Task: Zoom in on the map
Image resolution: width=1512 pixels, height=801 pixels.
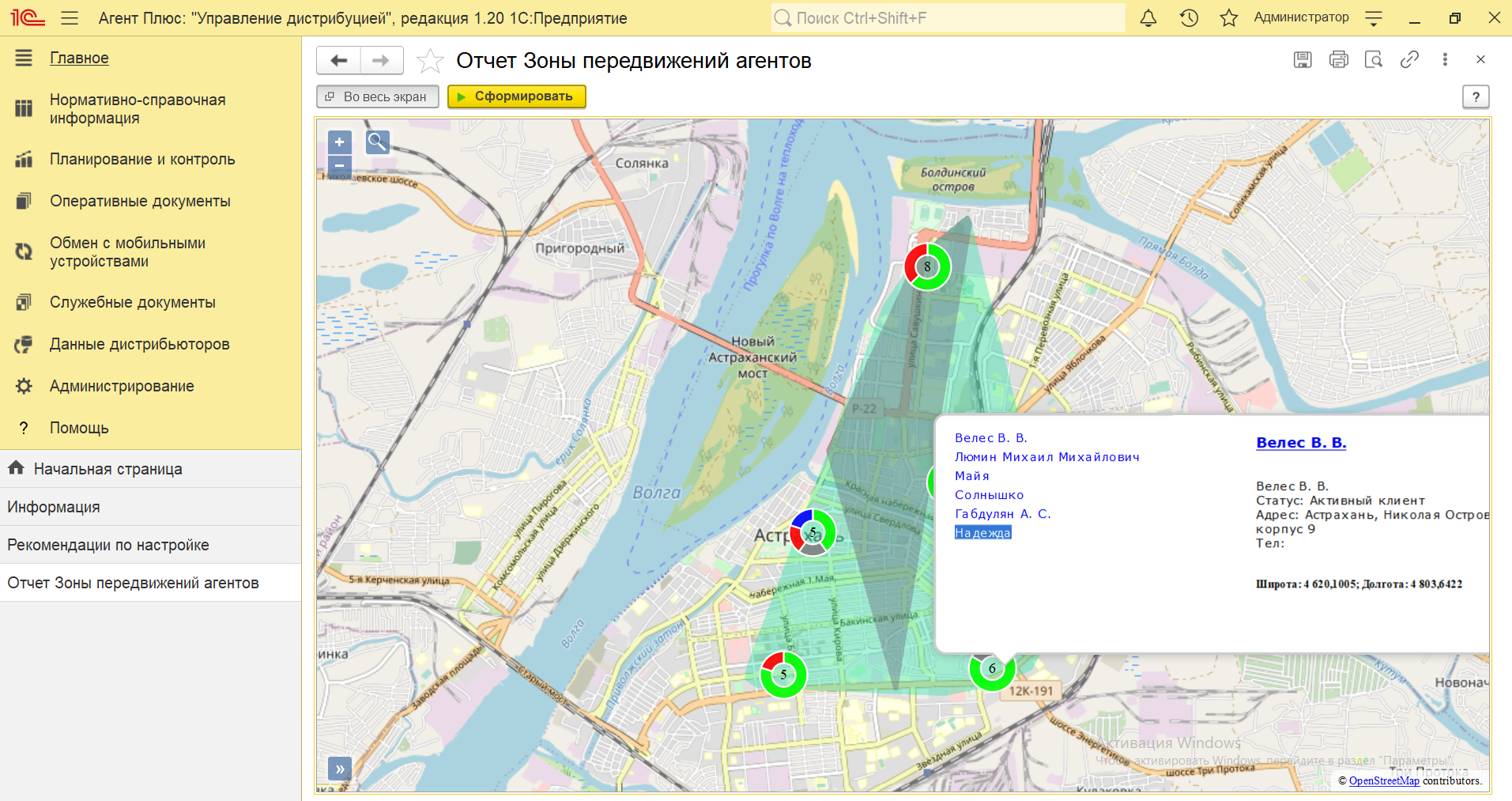Action: pyautogui.click(x=339, y=142)
